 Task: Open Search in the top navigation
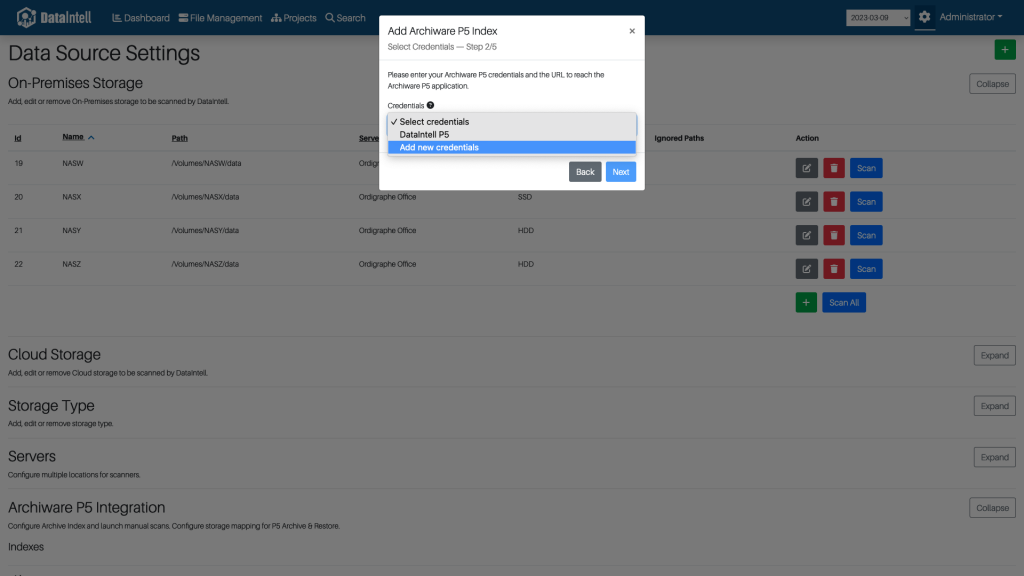pyautogui.click(x=345, y=18)
